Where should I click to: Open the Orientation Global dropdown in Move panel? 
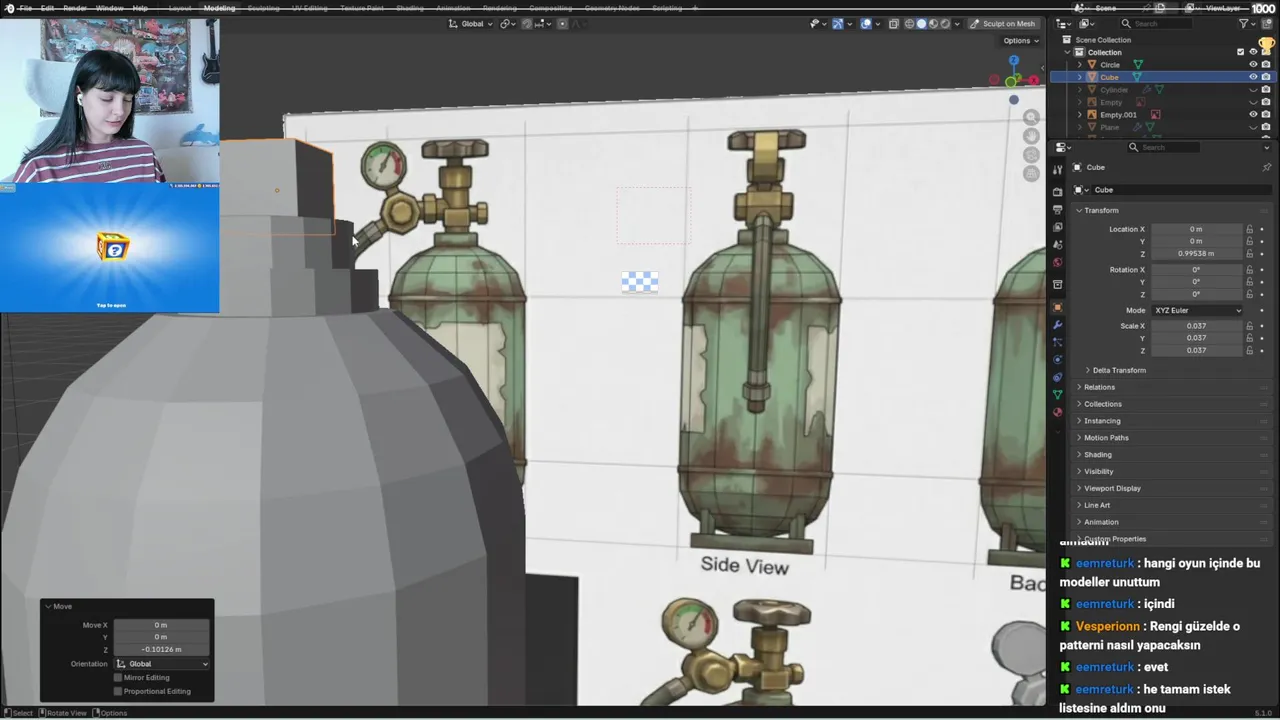162,664
